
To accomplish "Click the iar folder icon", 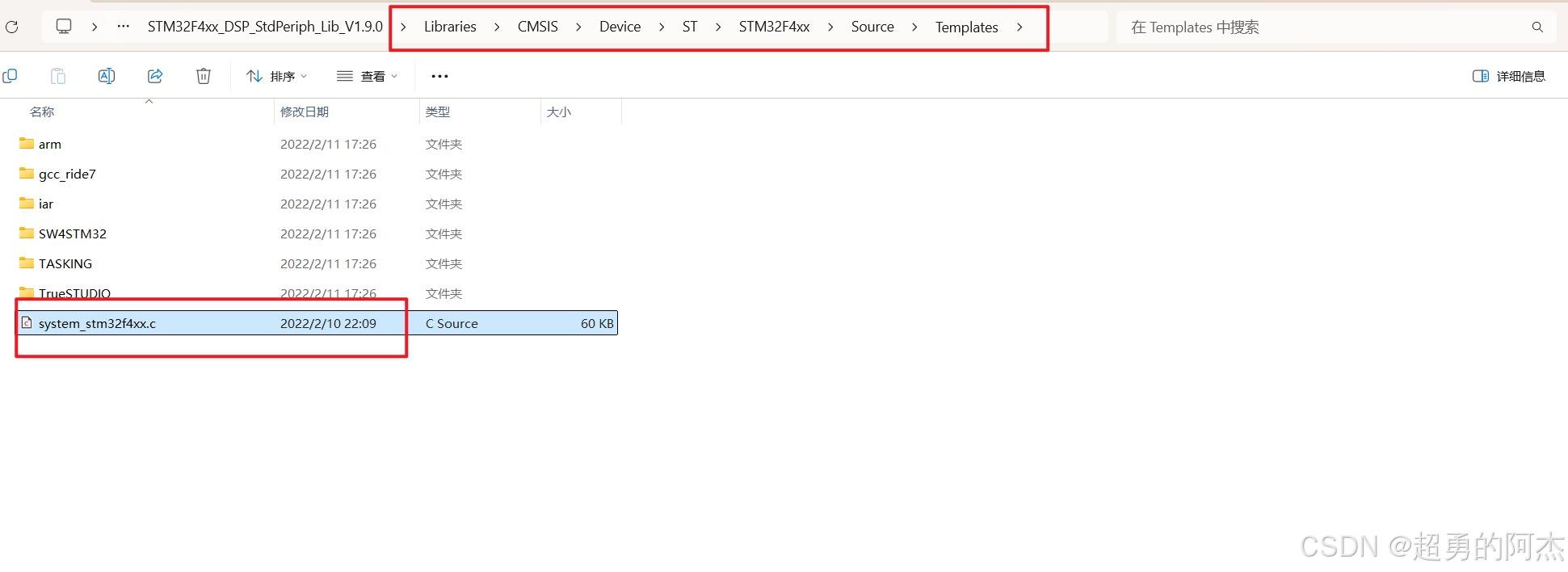I will pyautogui.click(x=27, y=203).
